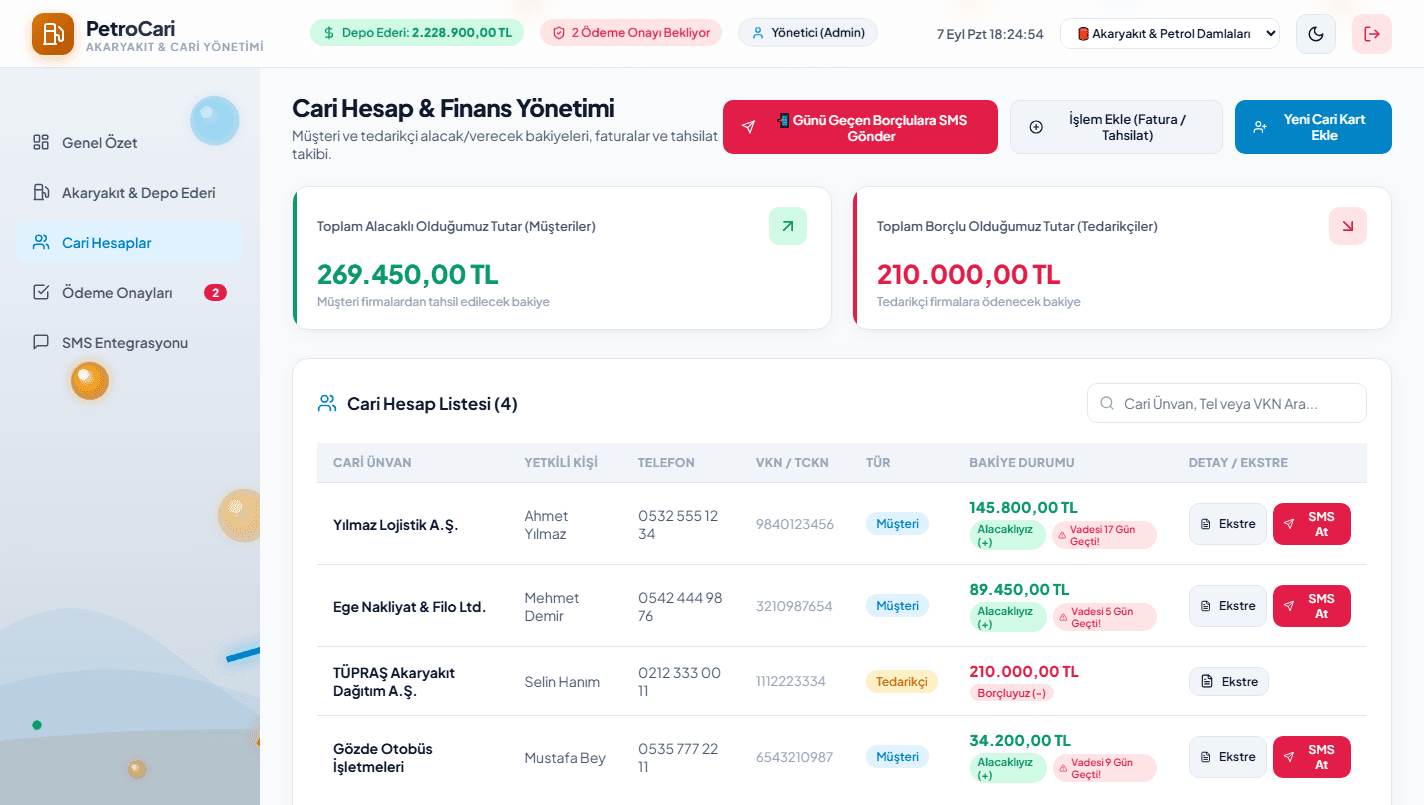This screenshot has height=805, width=1424.
Task: Click the fuel pump icon beside Akaryakıt & Depo Ederi
Action: pos(41,192)
